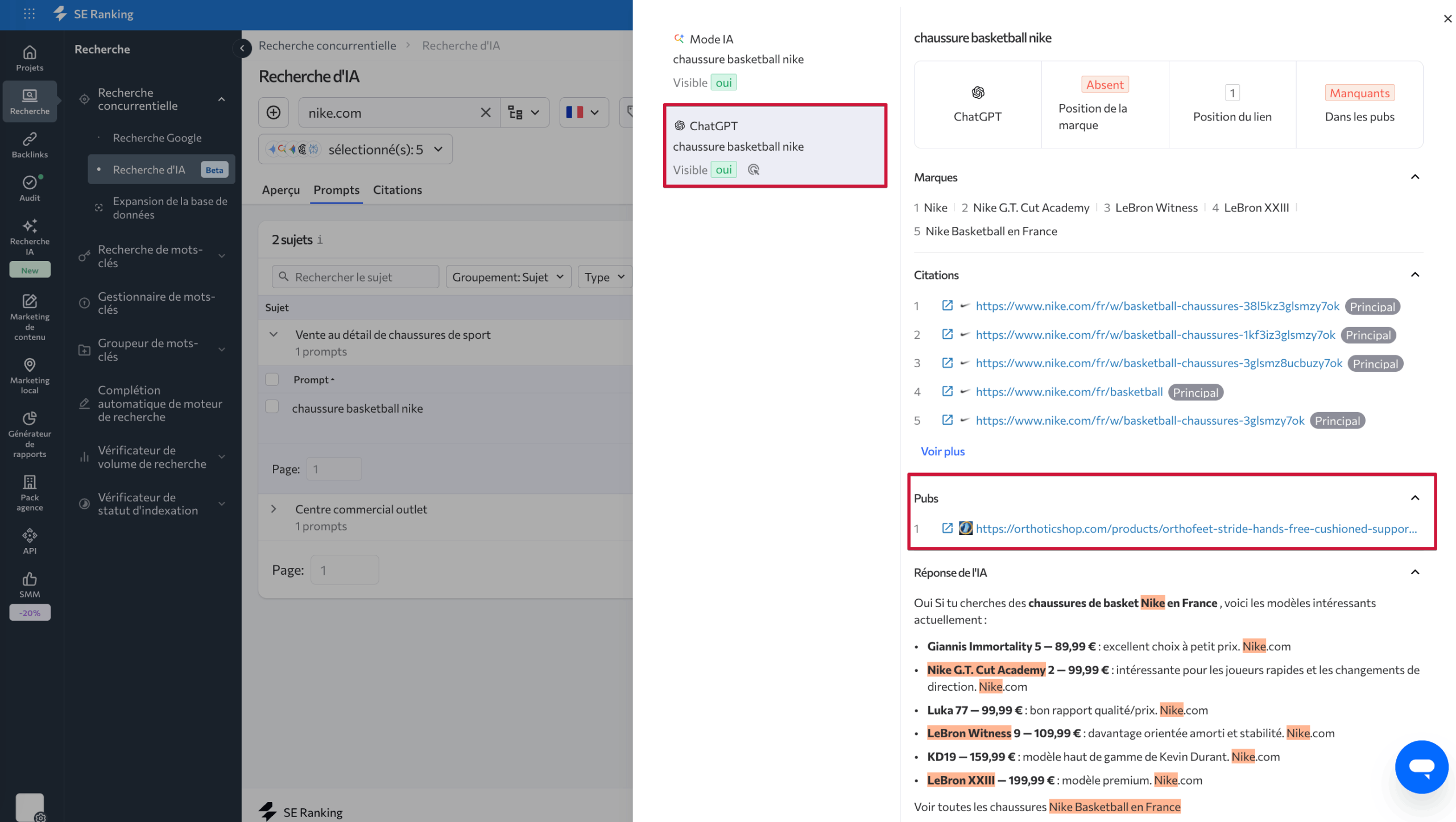Collapse the Réponse de l'IA section
The height and width of the screenshot is (822, 1456).
click(1414, 572)
